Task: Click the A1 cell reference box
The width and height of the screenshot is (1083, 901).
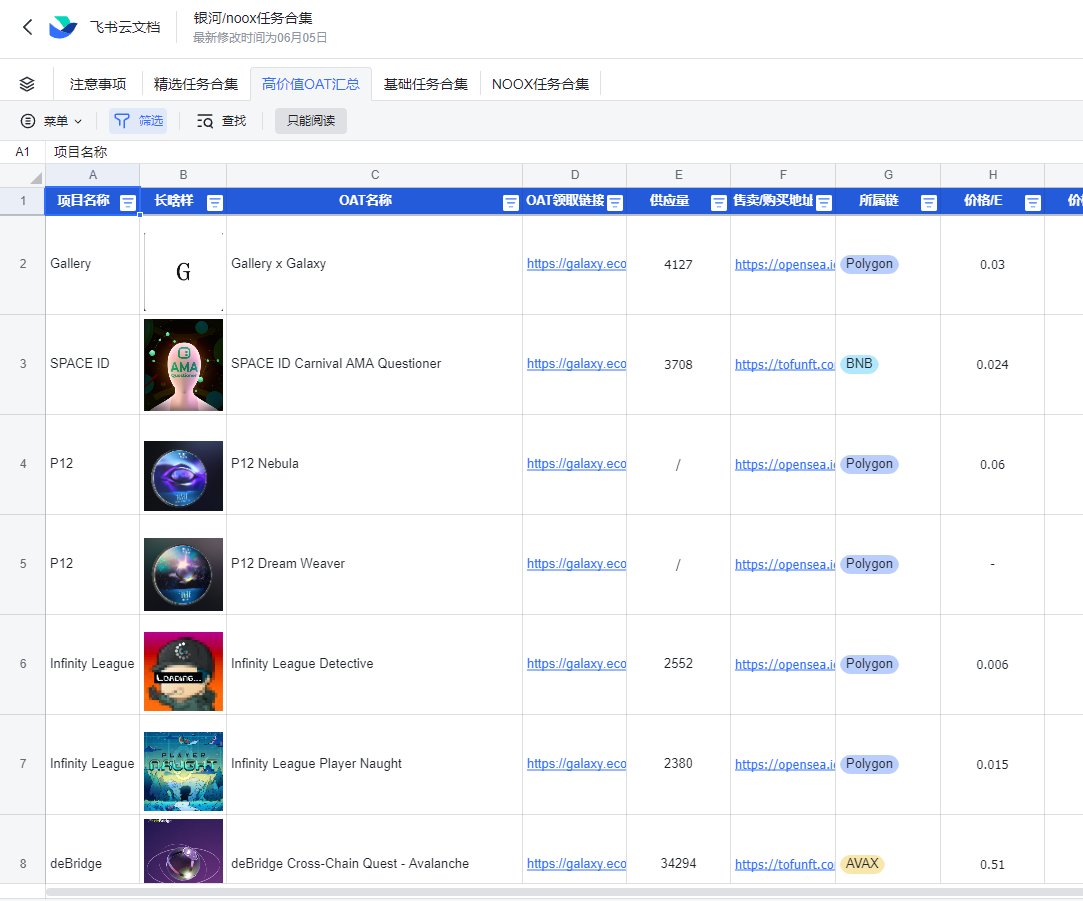Action: (23, 152)
